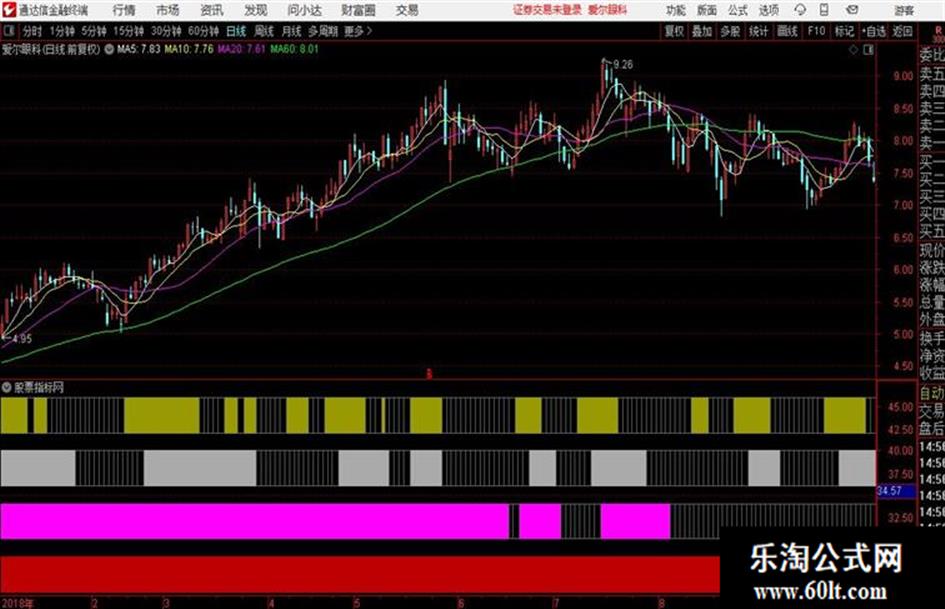Open the 财富圈 menu
Image resolution: width=945 pixels, height=609 pixels.
(358, 10)
